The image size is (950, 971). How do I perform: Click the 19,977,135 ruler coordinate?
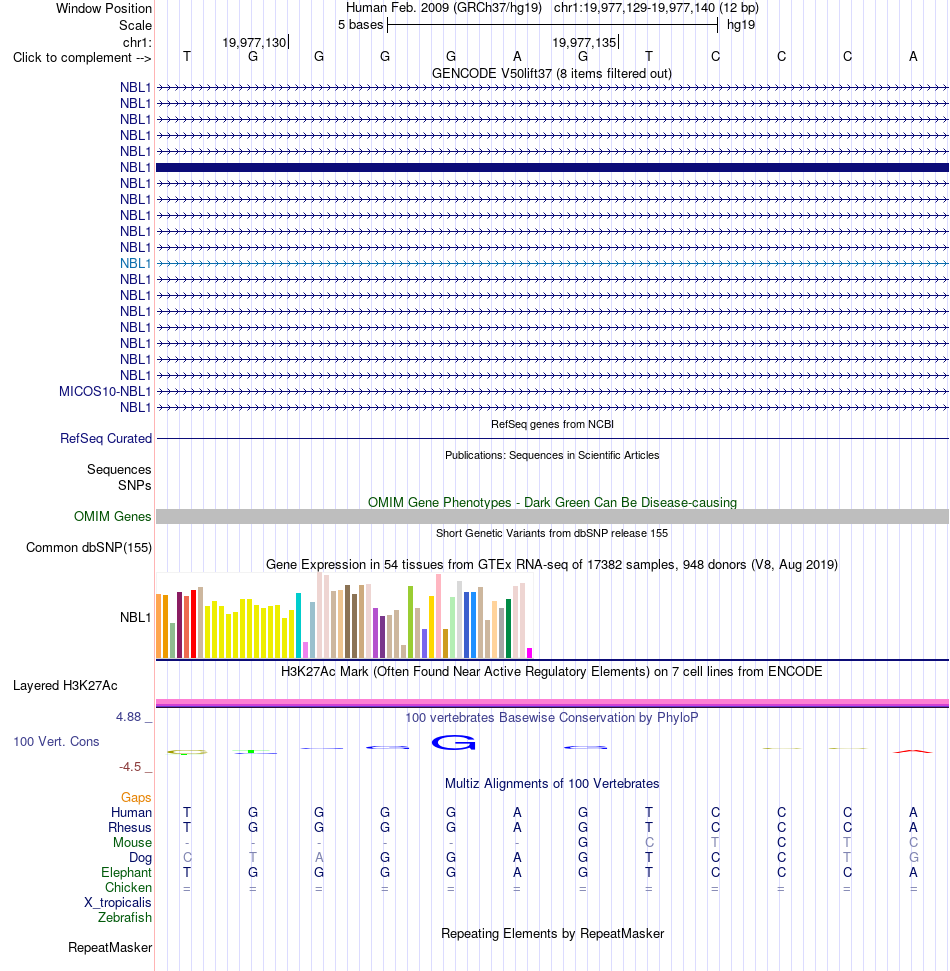pos(584,43)
